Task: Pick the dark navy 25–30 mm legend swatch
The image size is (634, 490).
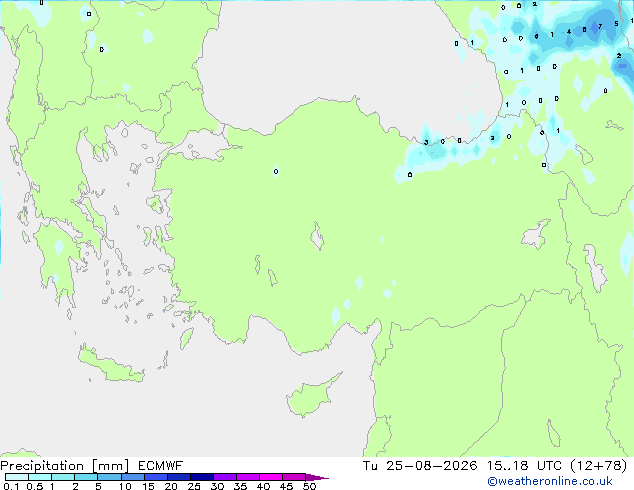Action: point(202,477)
